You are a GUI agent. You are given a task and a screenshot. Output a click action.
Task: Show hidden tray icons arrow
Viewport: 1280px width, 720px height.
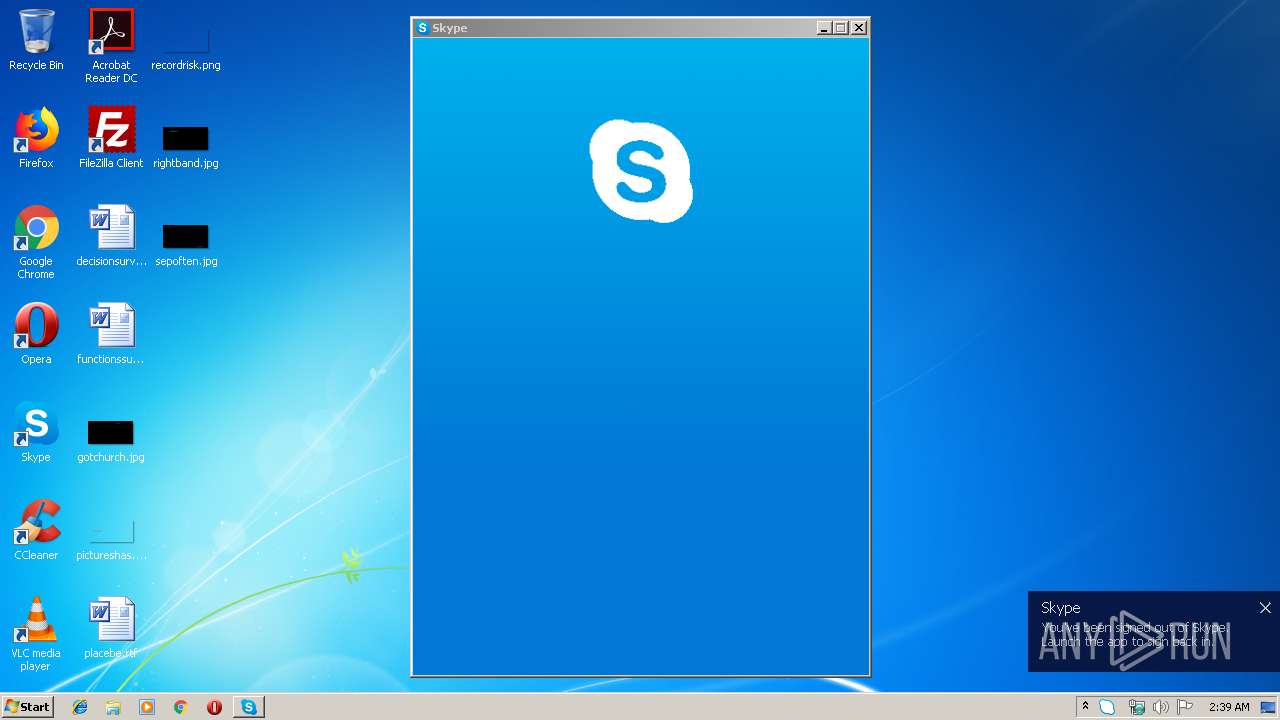[x=1085, y=707]
